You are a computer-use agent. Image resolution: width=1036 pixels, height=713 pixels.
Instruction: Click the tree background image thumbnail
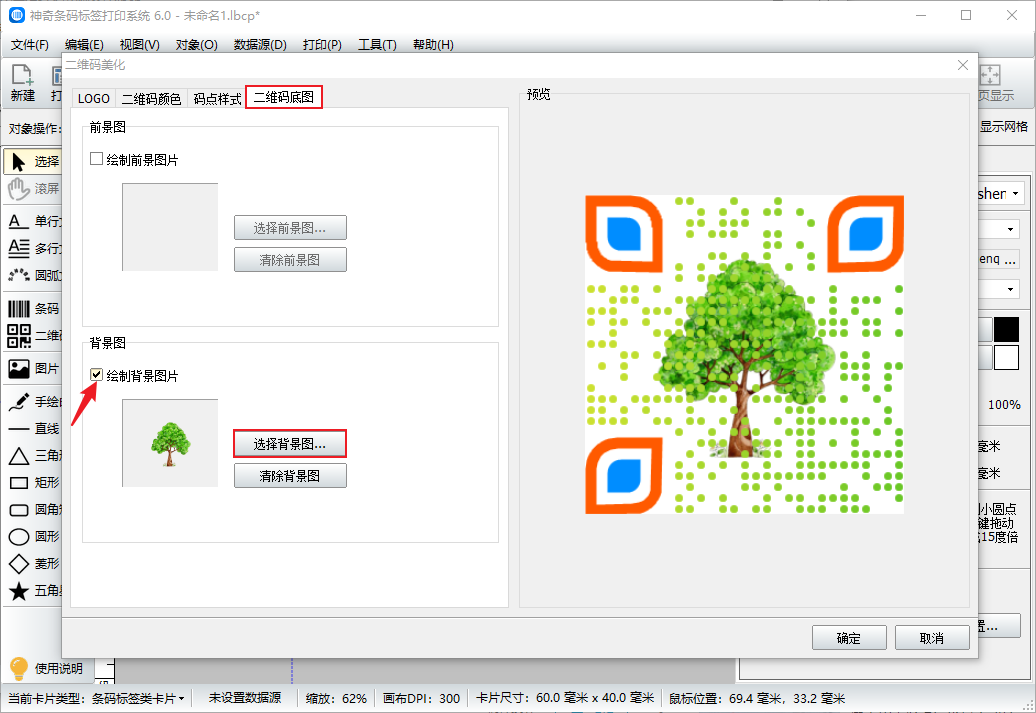tap(170, 443)
